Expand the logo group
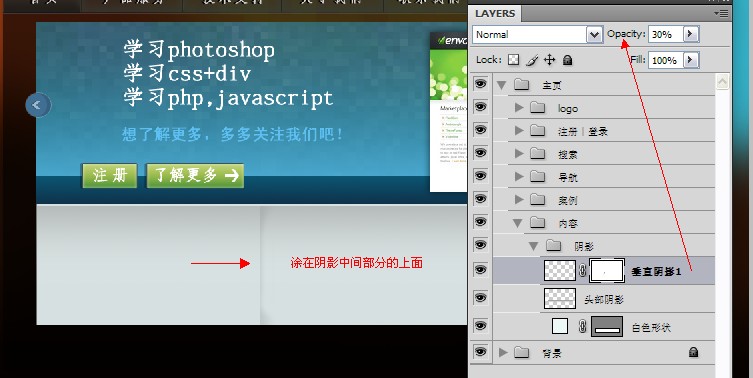Screen dimensions: 753x378 pyautogui.click(x=519, y=108)
